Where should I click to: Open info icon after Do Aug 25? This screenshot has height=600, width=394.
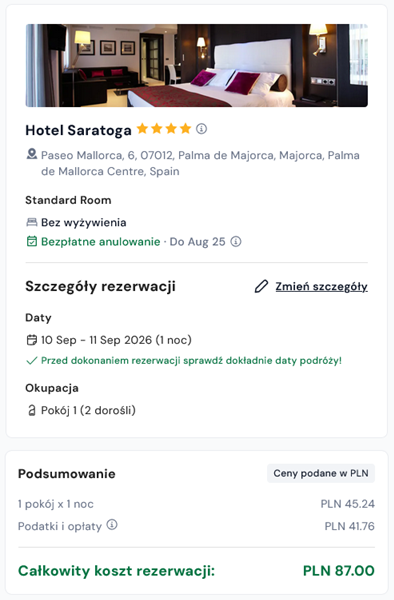tap(236, 241)
